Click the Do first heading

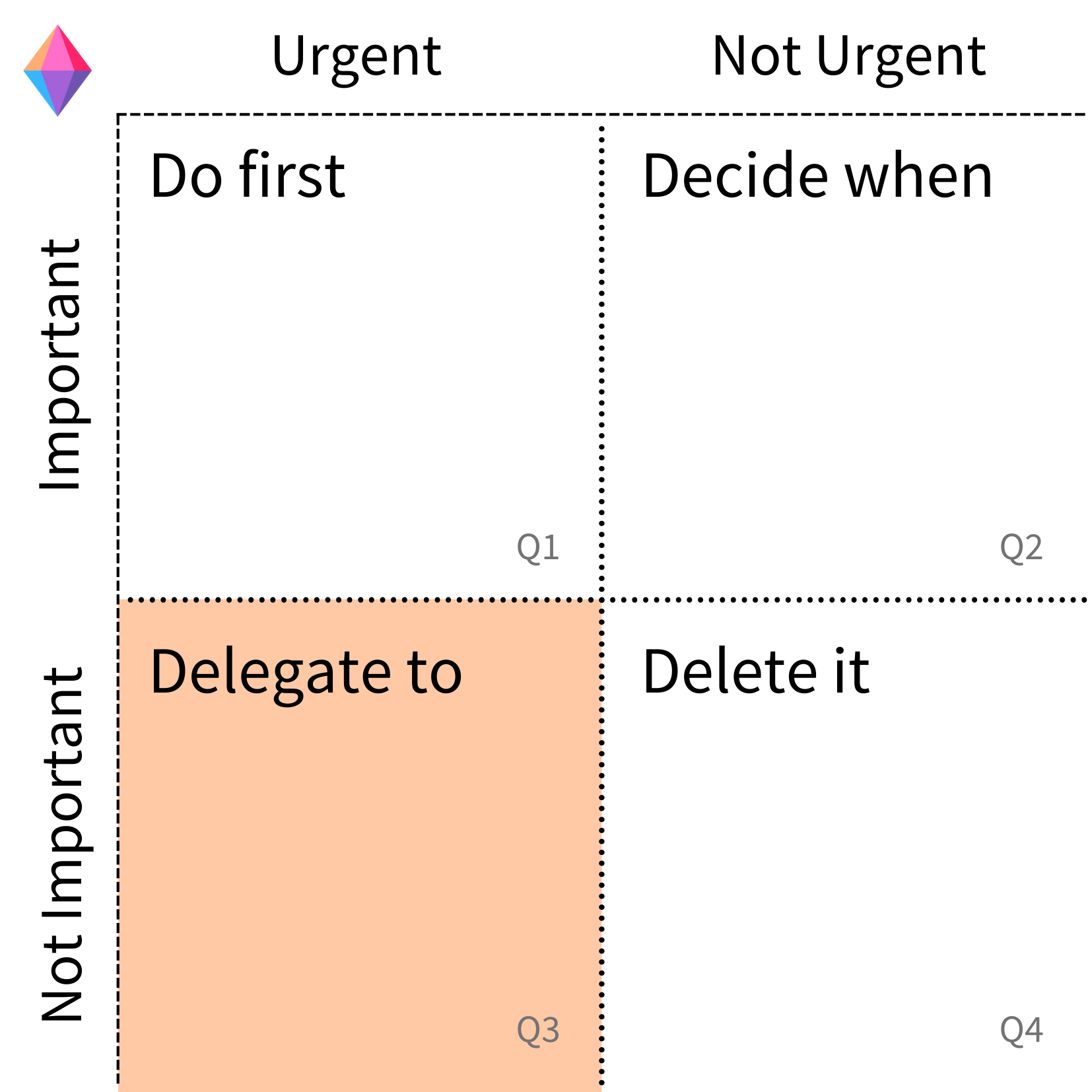point(248,176)
